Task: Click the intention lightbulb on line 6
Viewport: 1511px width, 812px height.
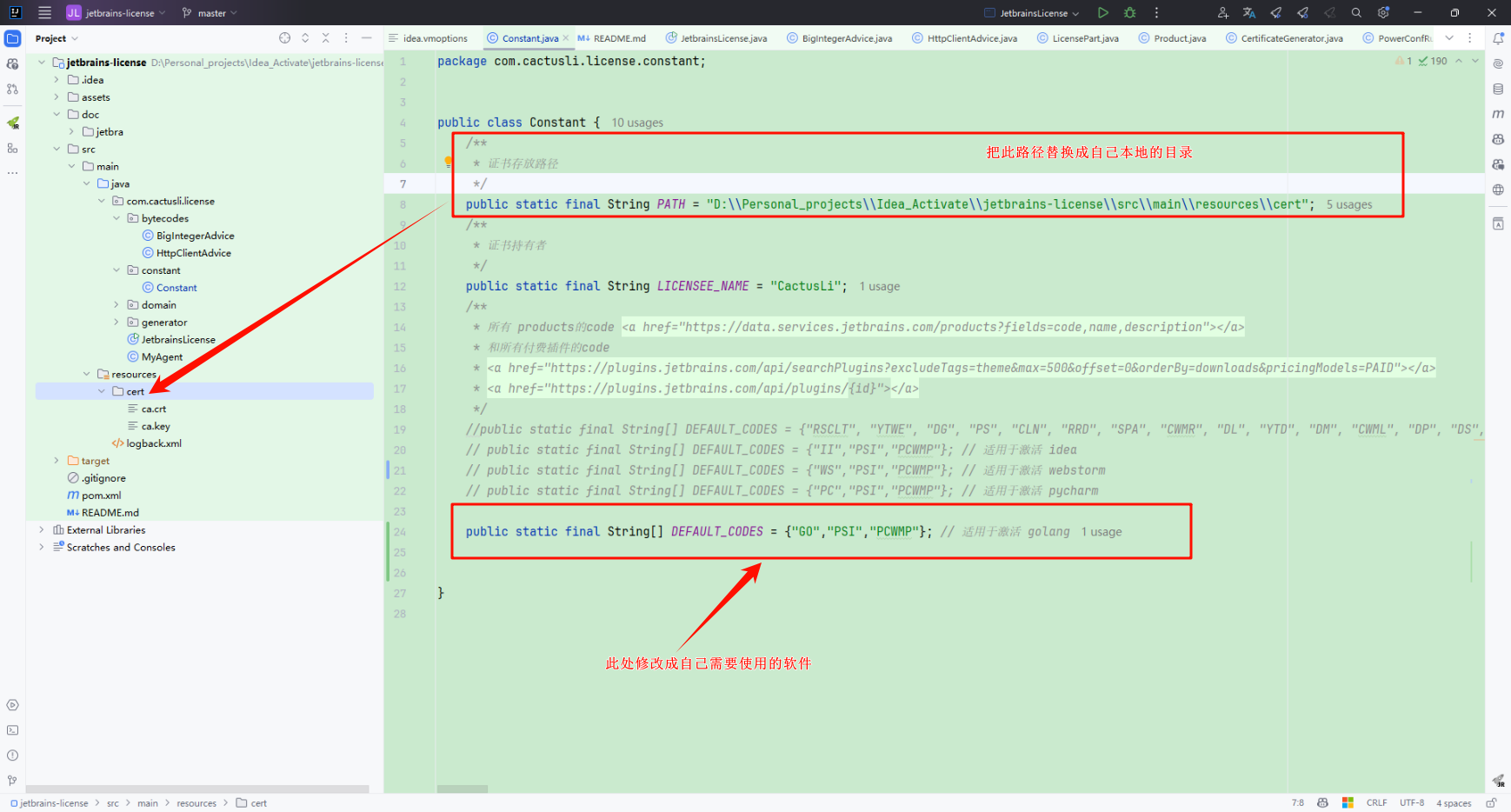Action: pyautogui.click(x=449, y=162)
